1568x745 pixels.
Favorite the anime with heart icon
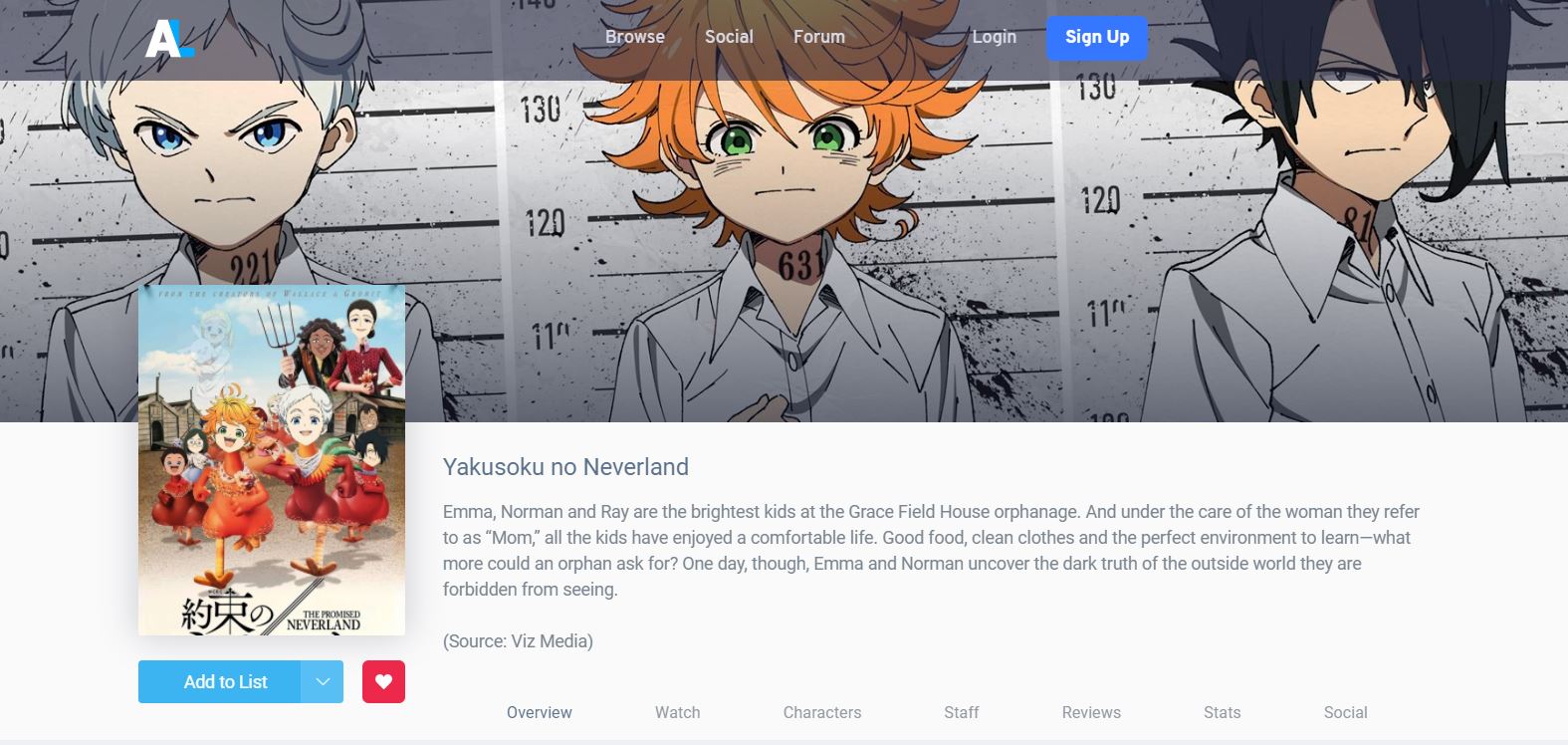coord(383,682)
